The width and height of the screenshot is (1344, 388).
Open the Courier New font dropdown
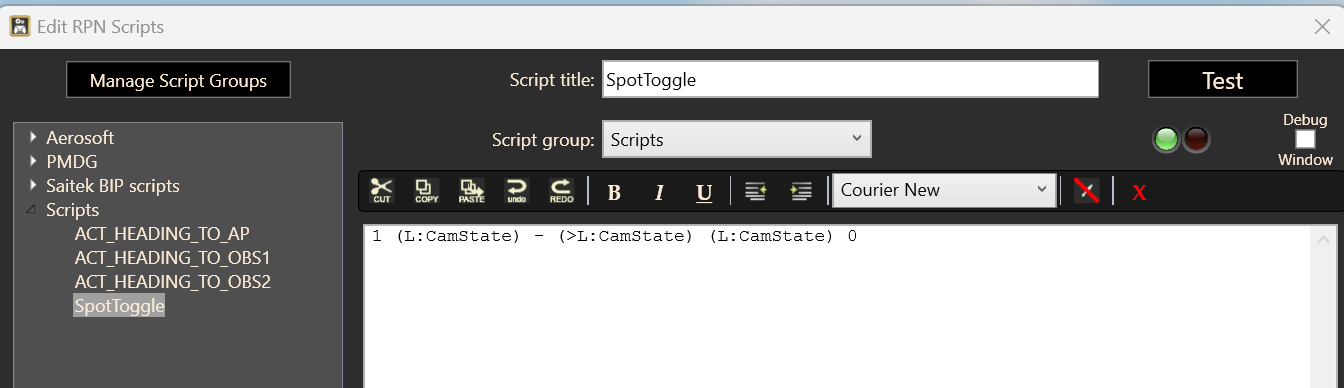[944, 190]
